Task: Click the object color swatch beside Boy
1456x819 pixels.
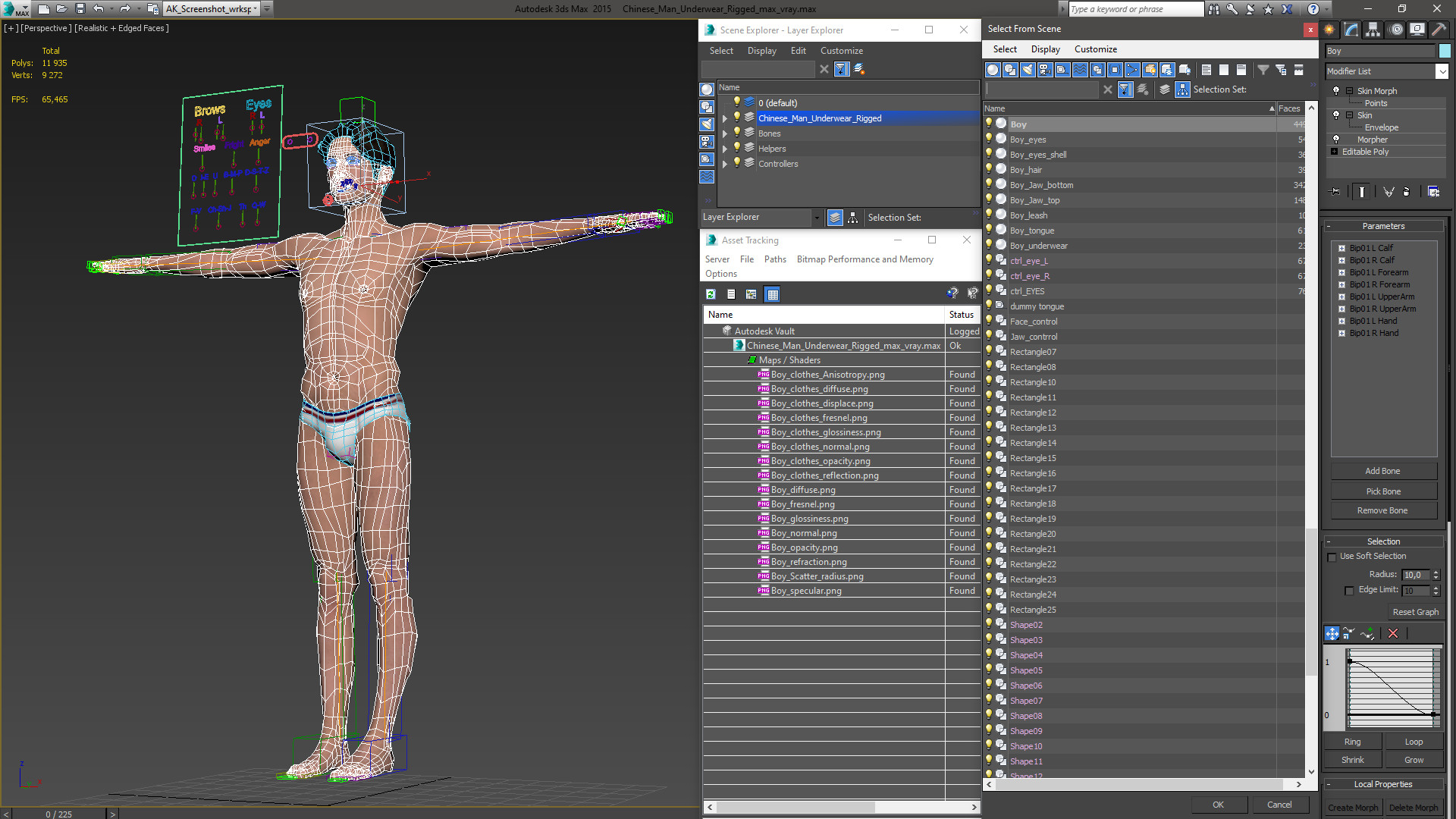Action: [1445, 51]
